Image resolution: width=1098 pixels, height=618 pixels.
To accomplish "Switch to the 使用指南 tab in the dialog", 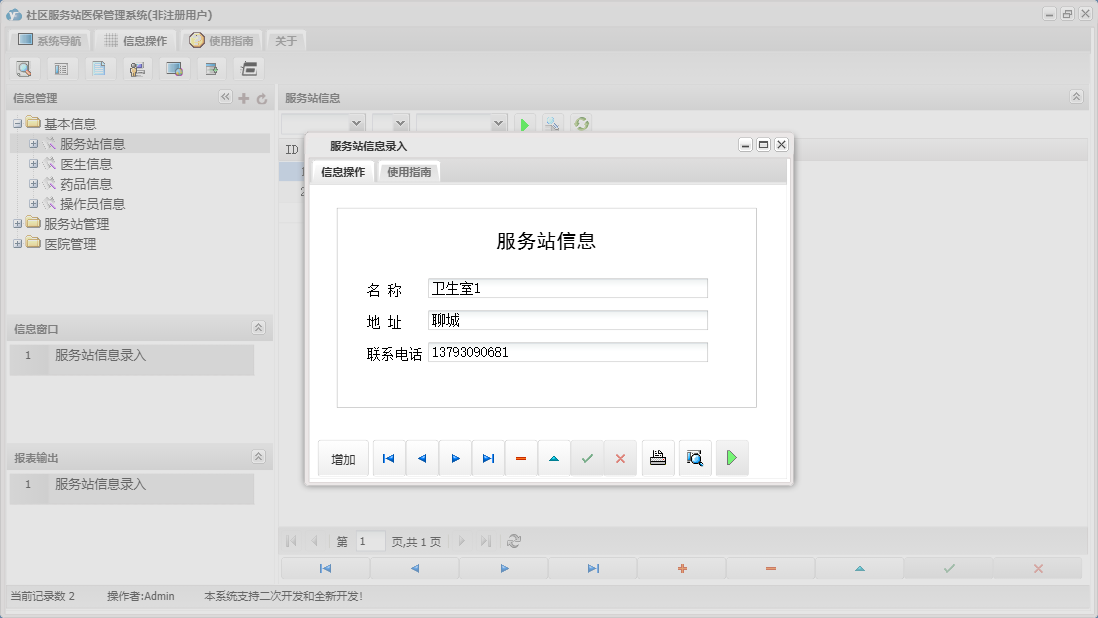I will pos(409,171).
